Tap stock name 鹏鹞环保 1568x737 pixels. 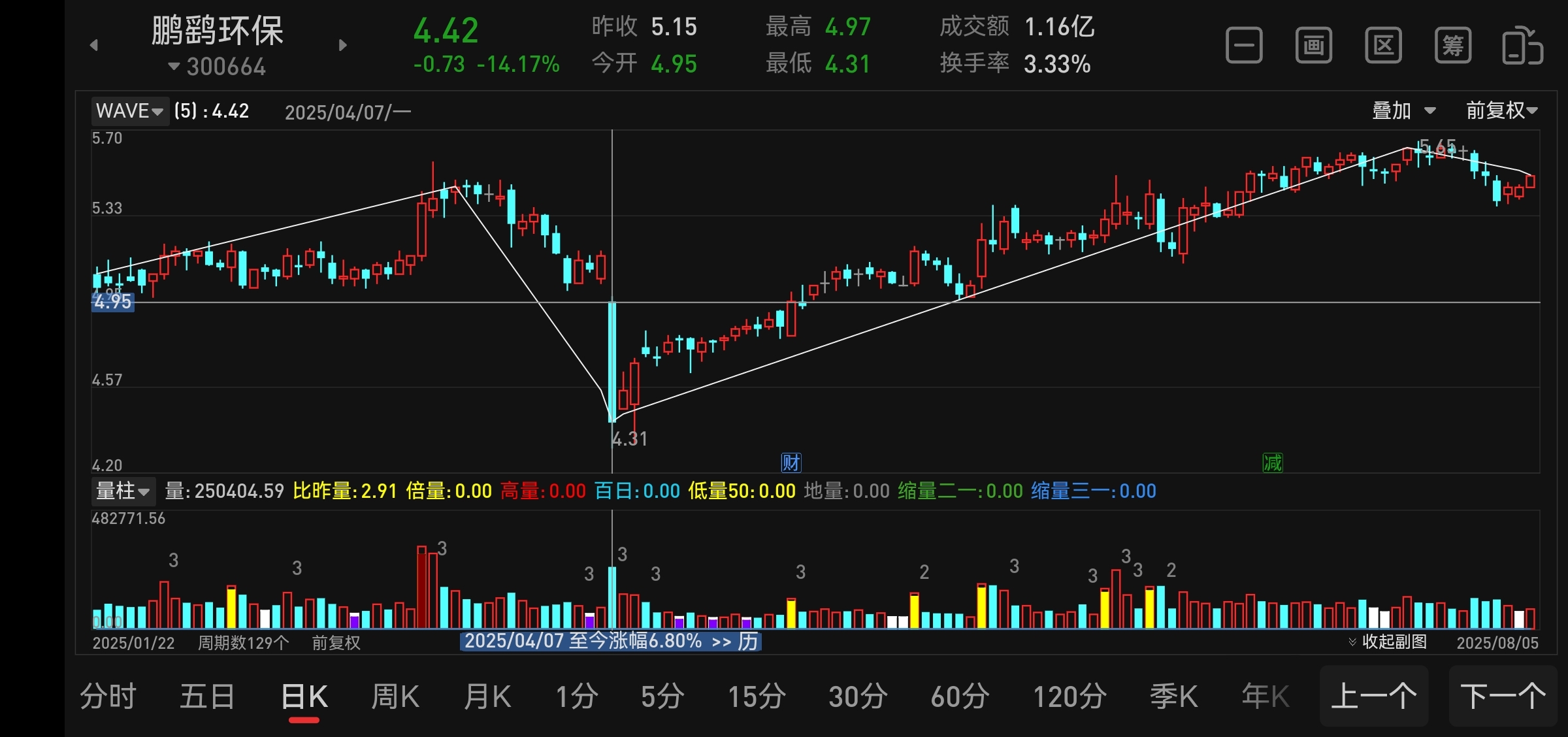pyautogui.click(x=218, y=31)
